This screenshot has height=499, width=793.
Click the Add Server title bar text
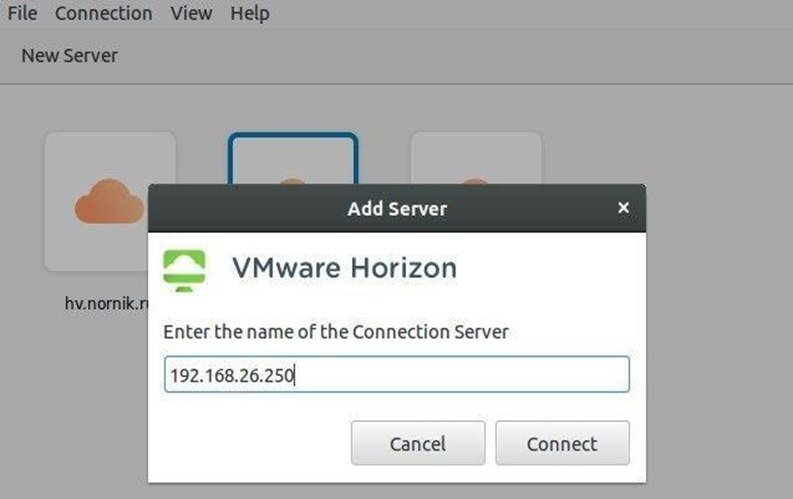click(x=397, y=209)
